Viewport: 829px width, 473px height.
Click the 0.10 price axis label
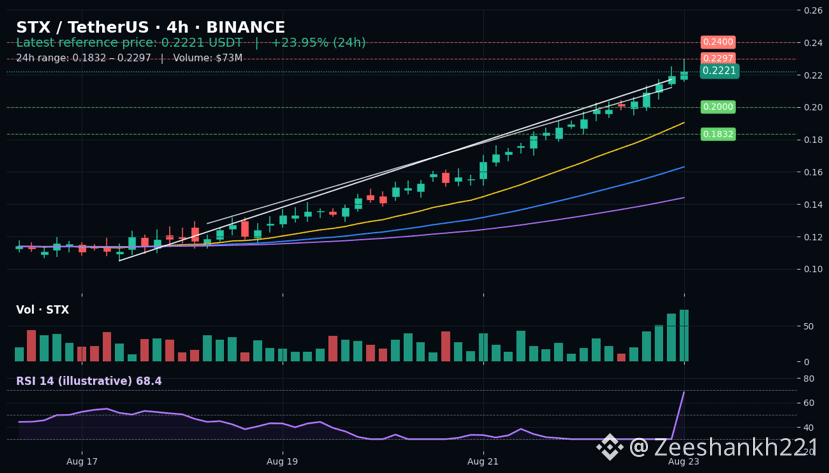click(813, 270)
